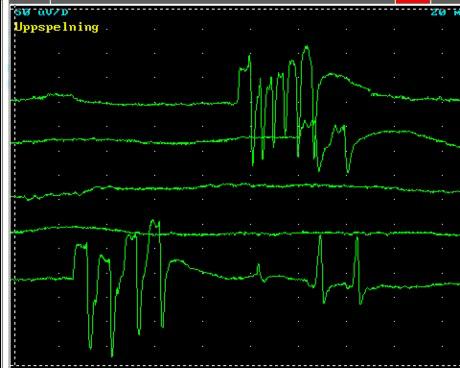Viewport: 460px width, 368px height.
Task: Select the double-peaked bump on second trace
Action: coord(340,128)
